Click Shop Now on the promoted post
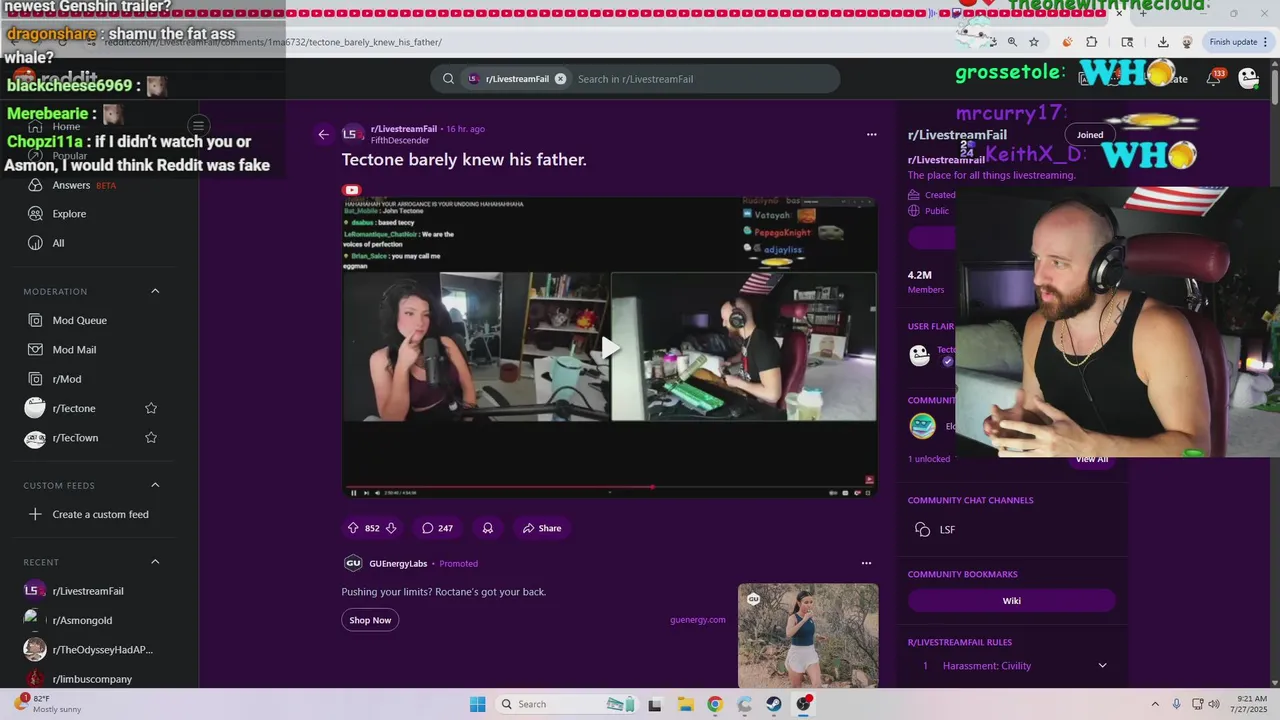Screen dimensions: 1280x720 pos(370,620)
